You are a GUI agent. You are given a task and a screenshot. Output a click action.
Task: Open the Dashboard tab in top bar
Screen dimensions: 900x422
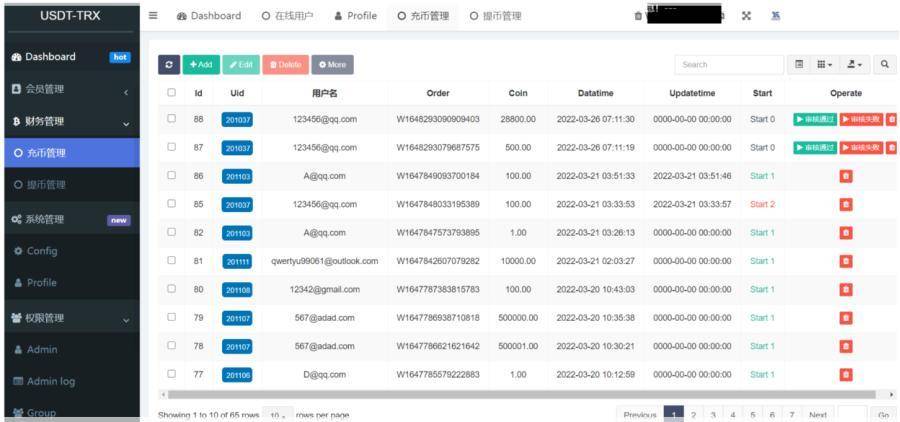click(x=209, y=16)
